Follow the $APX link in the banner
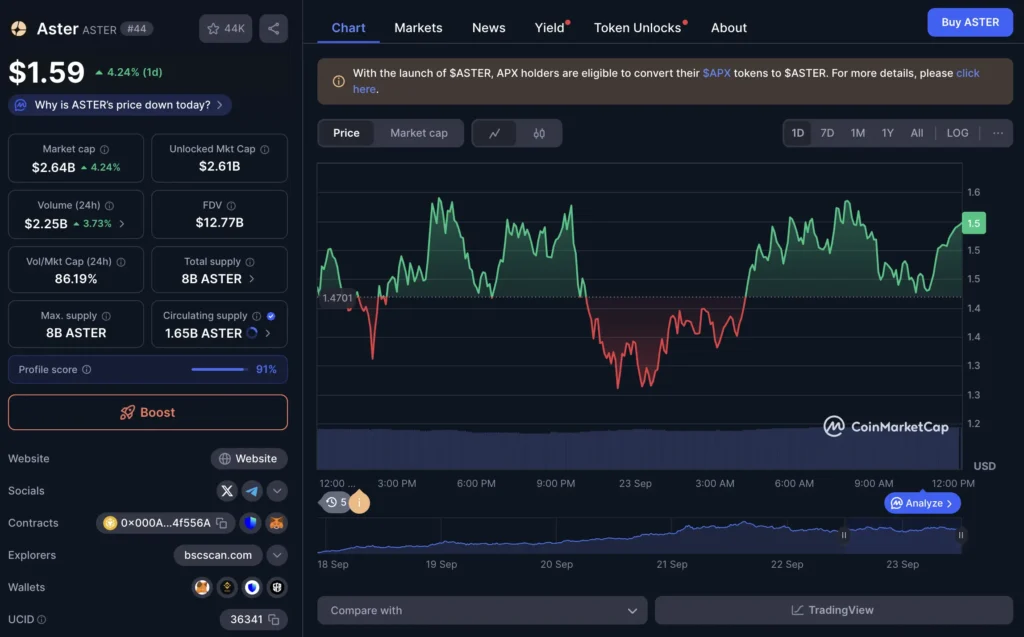The width and height of the screenshot is (1024, 637). [716, 73]
